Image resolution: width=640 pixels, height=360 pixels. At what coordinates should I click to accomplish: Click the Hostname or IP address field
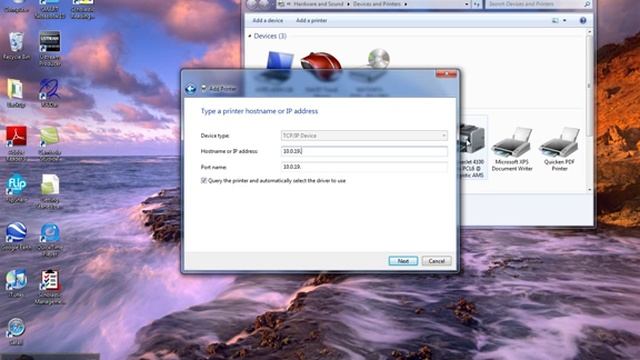tap(364, 151)
